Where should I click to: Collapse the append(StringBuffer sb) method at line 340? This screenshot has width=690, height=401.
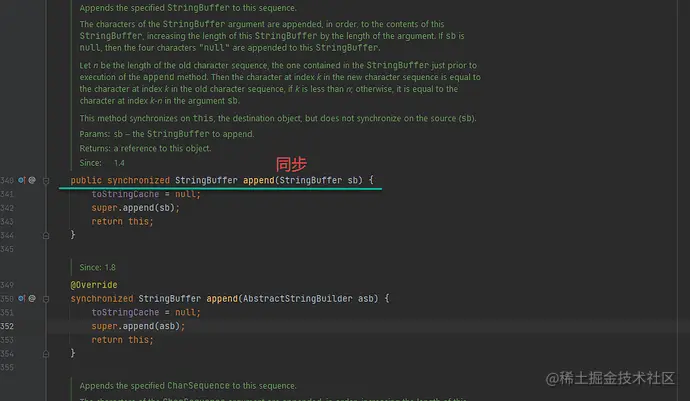[x=46, y=180]
